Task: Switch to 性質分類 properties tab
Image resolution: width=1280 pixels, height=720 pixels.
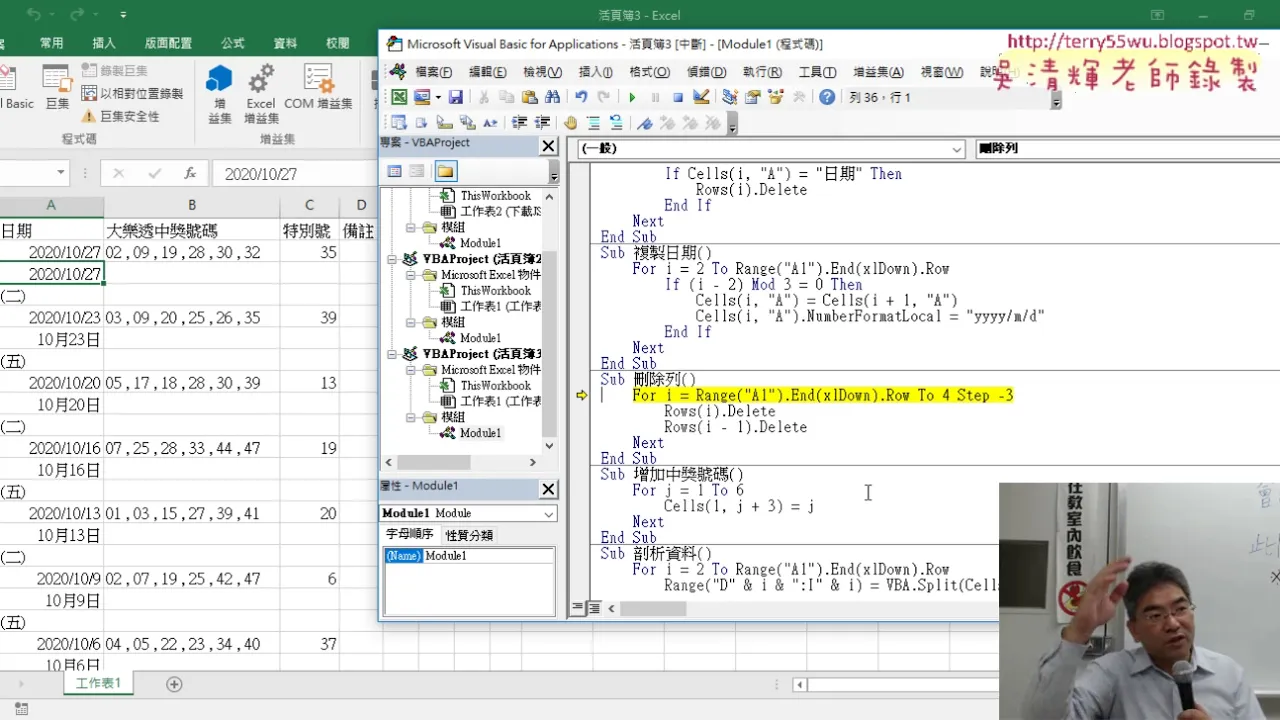Action: tap(469, 535)
